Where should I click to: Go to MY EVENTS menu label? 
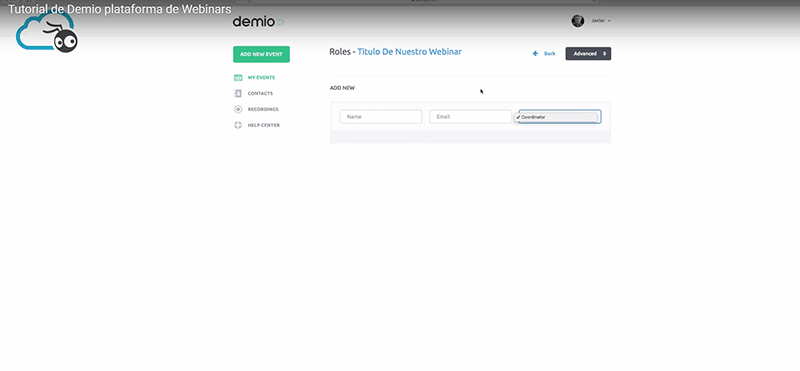(261, 78)
